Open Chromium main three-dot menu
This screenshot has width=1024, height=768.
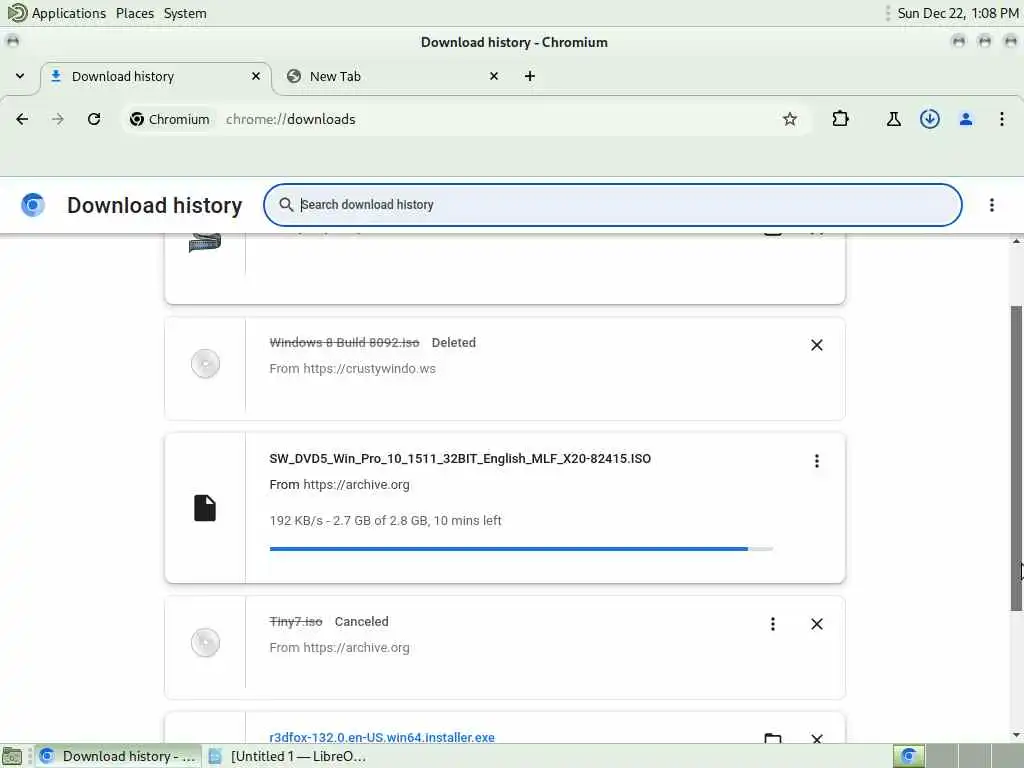pos(1001,119)
